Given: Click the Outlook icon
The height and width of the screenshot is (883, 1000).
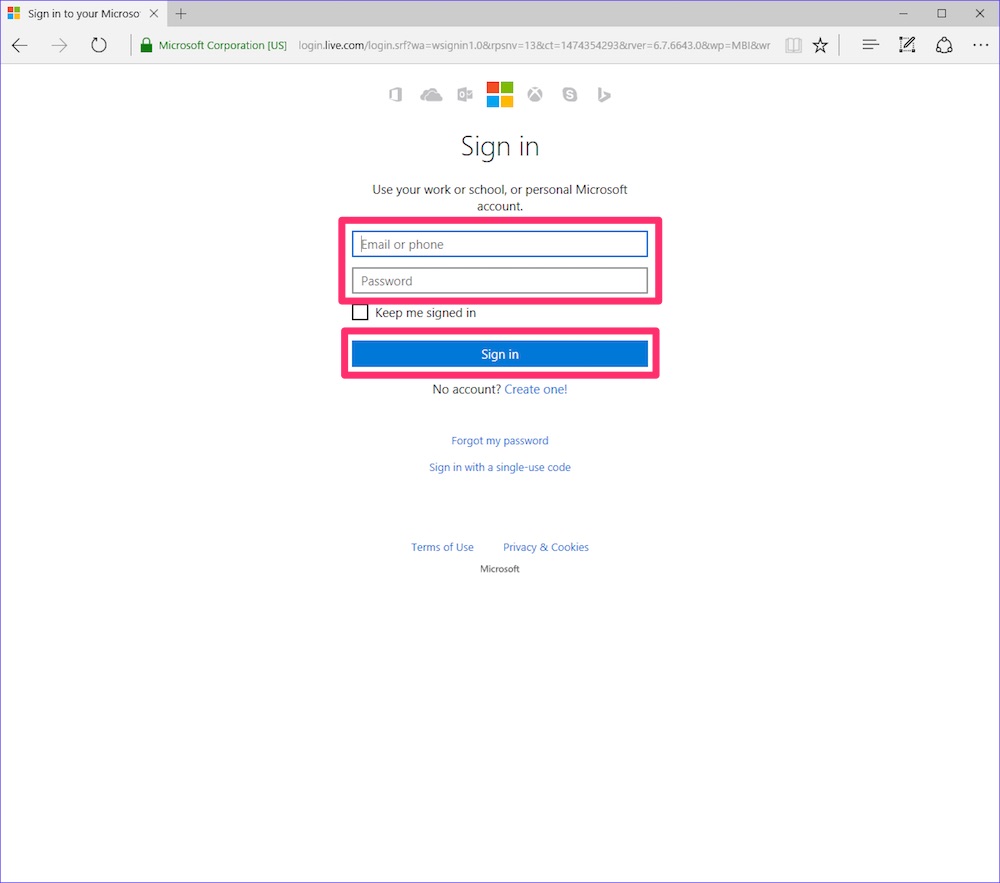Looking at the screenshot, I should point(465,95).
